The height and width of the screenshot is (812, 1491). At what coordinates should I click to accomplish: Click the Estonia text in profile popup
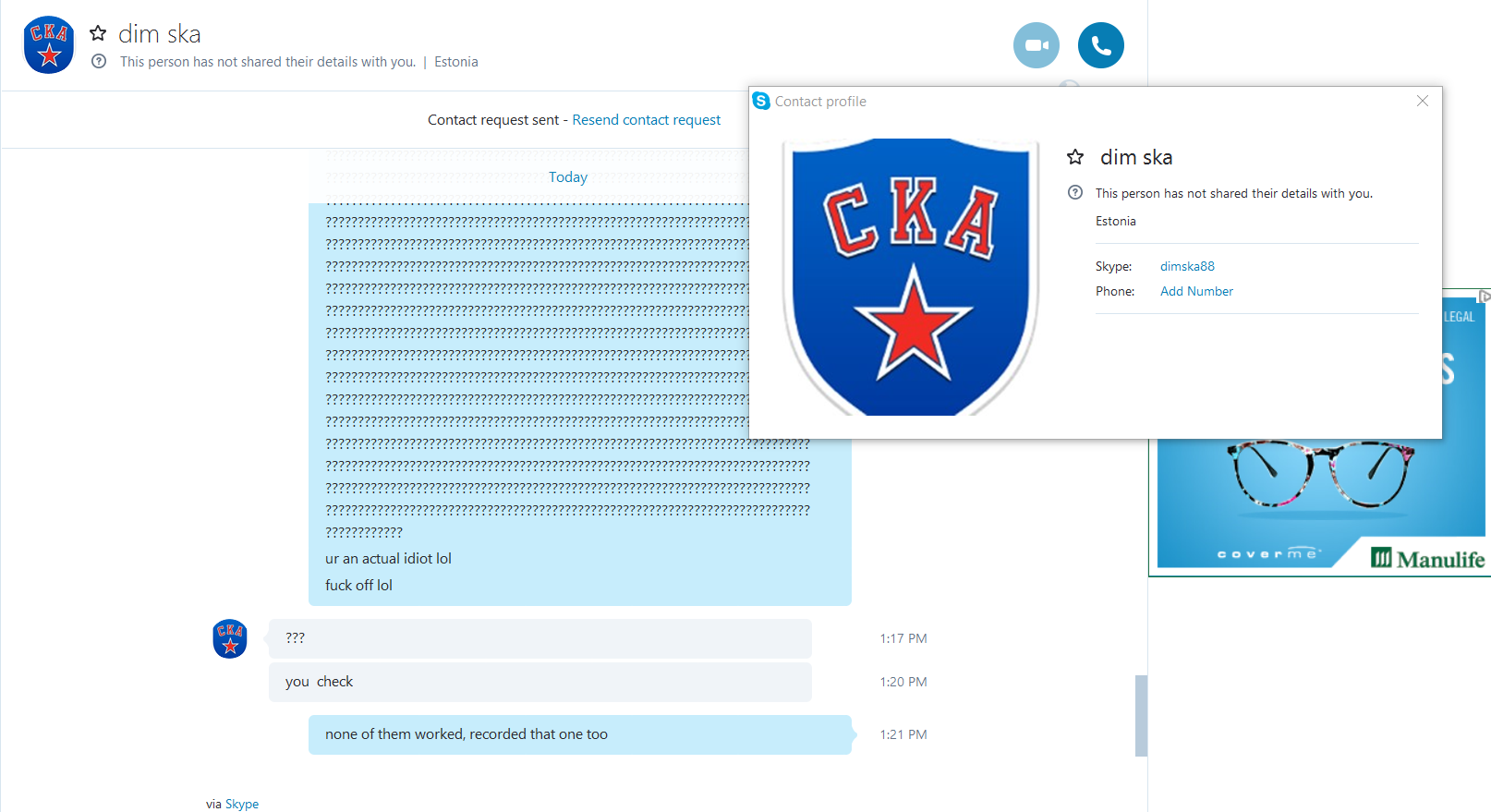(1116, 221)
